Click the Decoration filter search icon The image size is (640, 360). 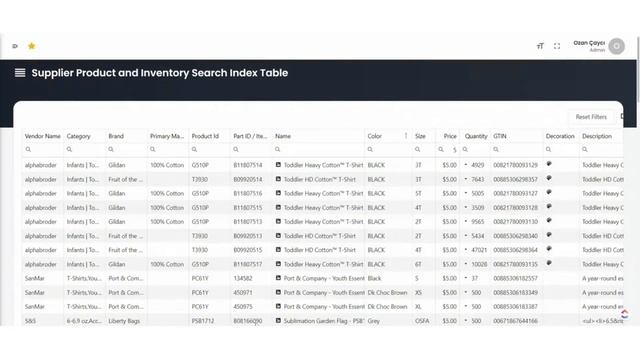coord(549,149)
